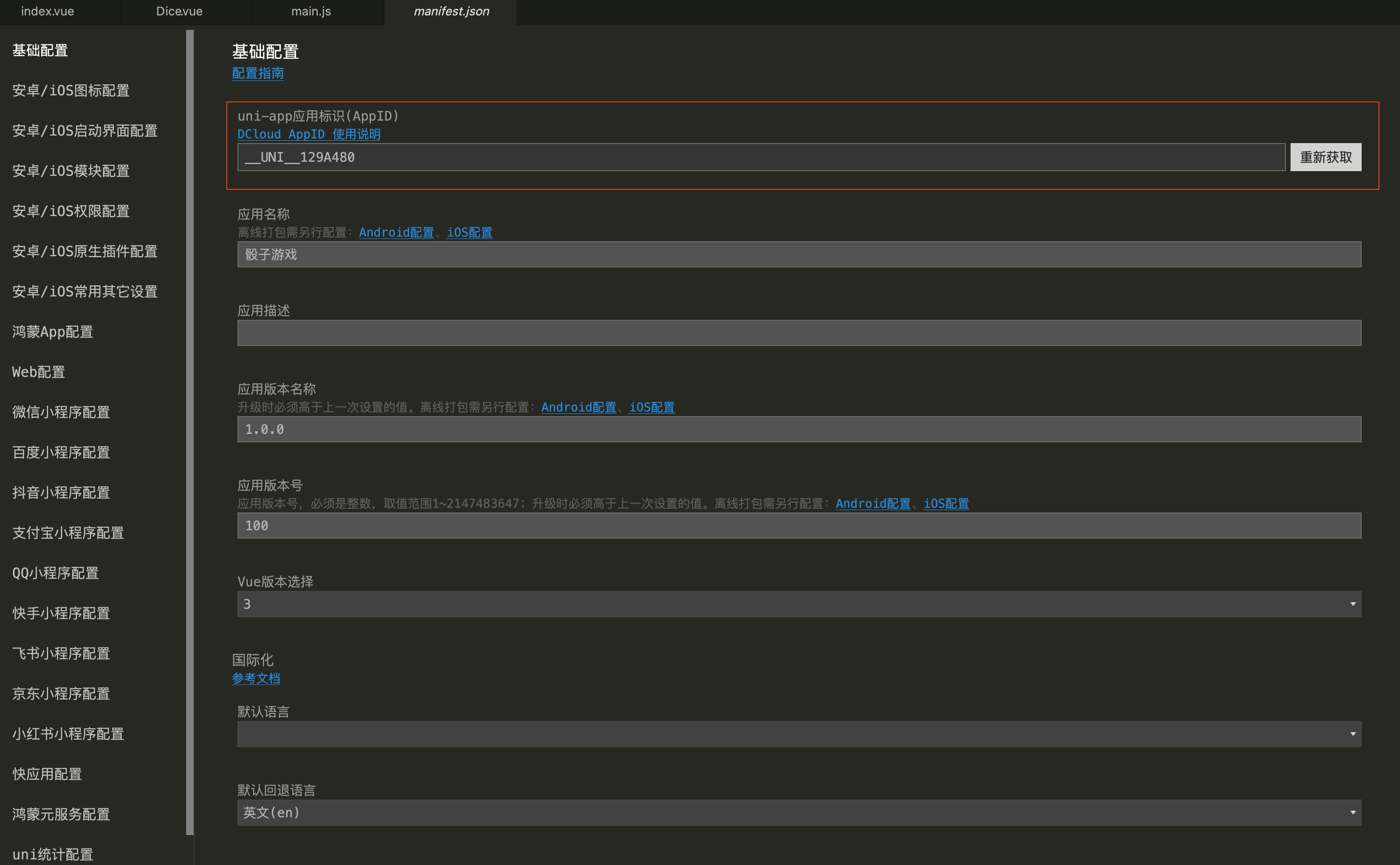
Task: Open the main.js tab
Action: point(310,11)
